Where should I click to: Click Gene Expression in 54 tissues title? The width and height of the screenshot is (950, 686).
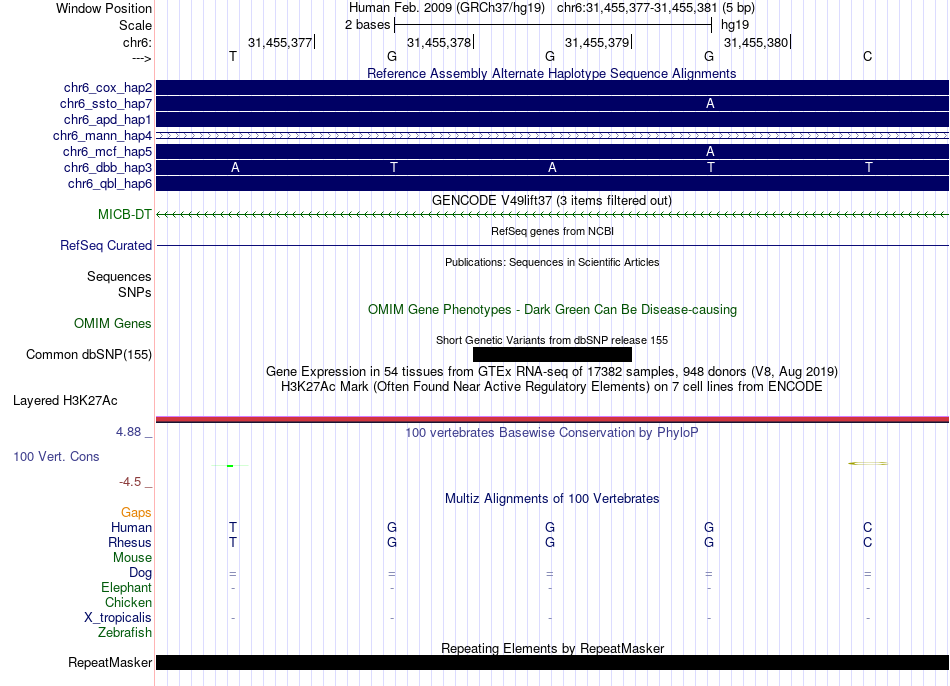pos(552,371)
